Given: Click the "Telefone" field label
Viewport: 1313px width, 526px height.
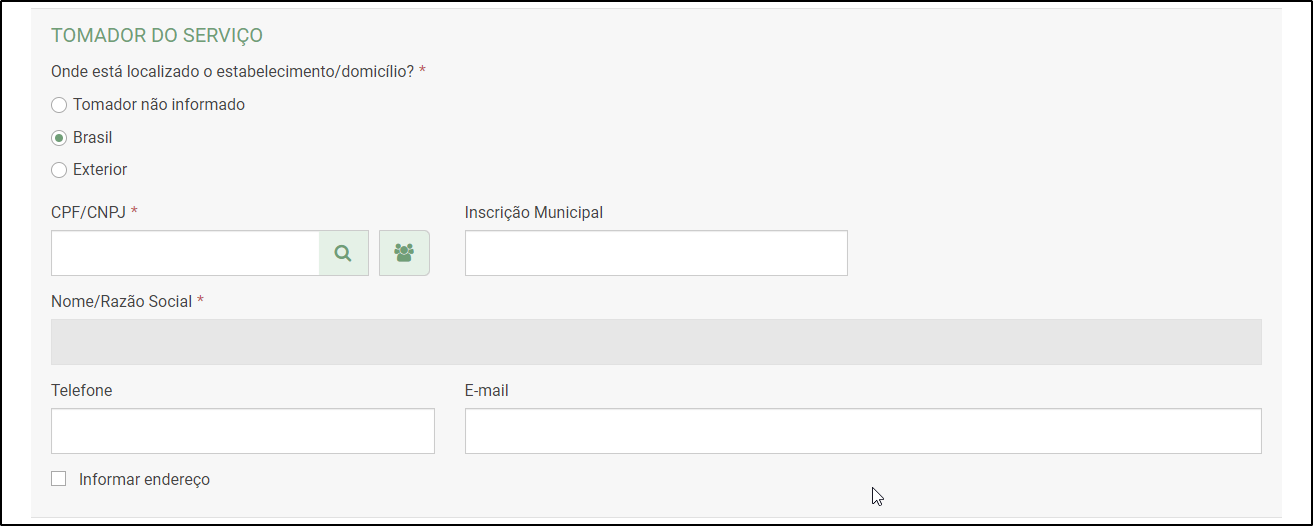Looking at the screenshot, I should click(x=82, y=390).
